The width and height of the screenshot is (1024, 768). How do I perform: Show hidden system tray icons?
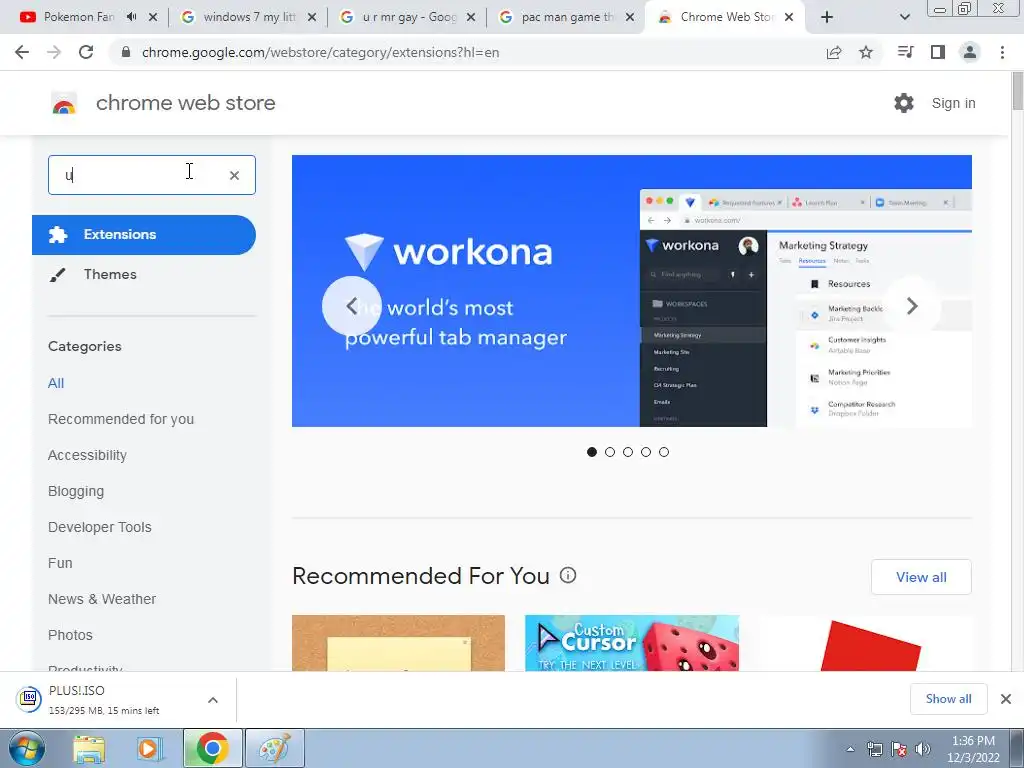click(850, 750)
